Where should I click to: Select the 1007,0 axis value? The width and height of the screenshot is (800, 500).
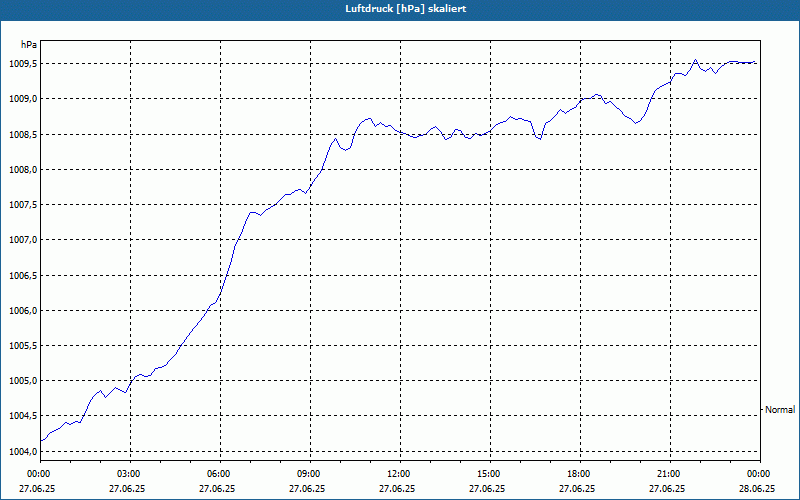click(x=23, y=240)
